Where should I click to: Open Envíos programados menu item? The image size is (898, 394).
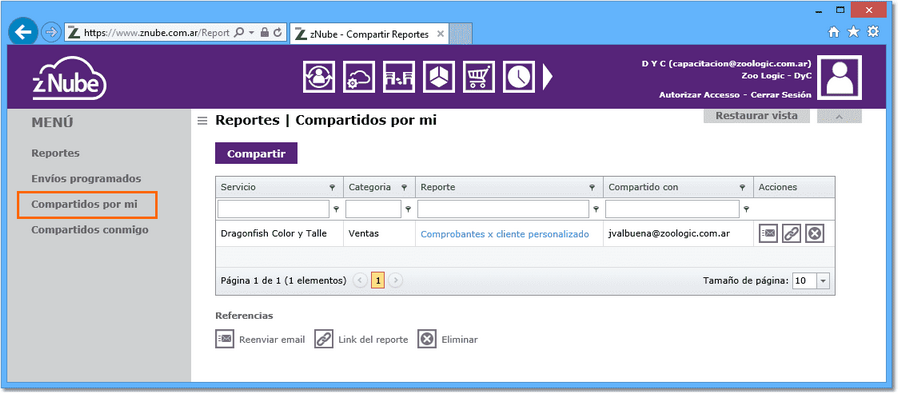(86, 179)
